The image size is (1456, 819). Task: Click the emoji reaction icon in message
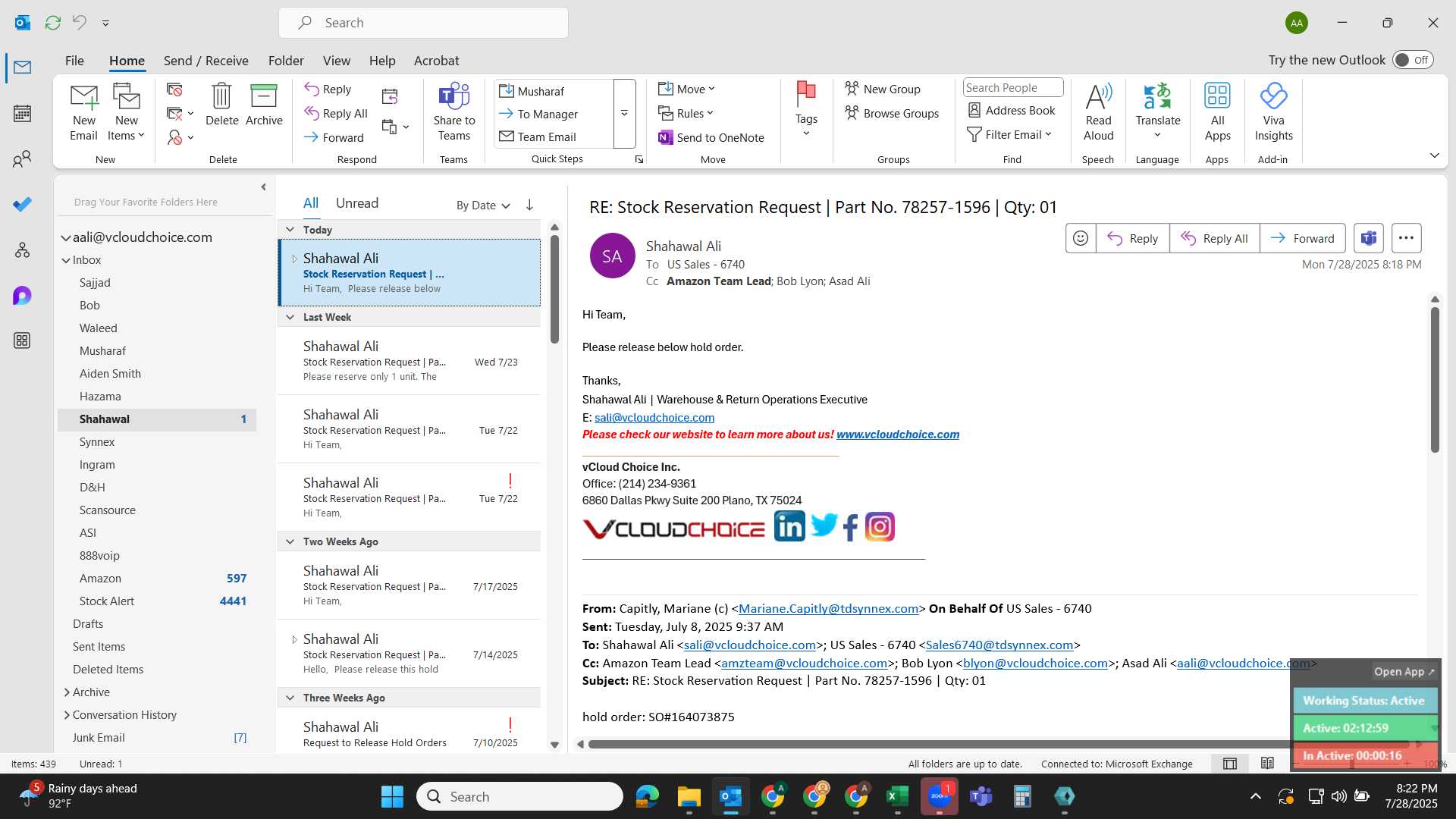tap(1081, 238)
